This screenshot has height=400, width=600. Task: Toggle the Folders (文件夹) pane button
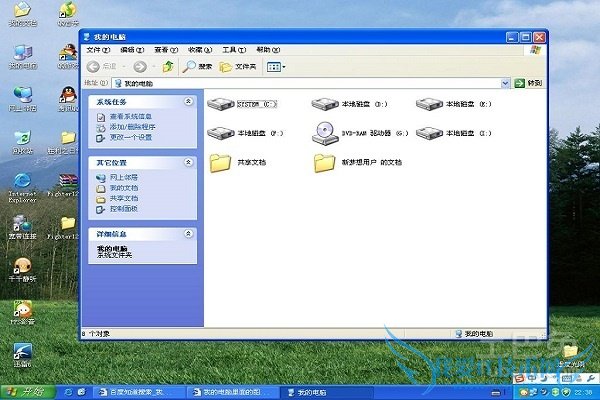pos(237,67)
